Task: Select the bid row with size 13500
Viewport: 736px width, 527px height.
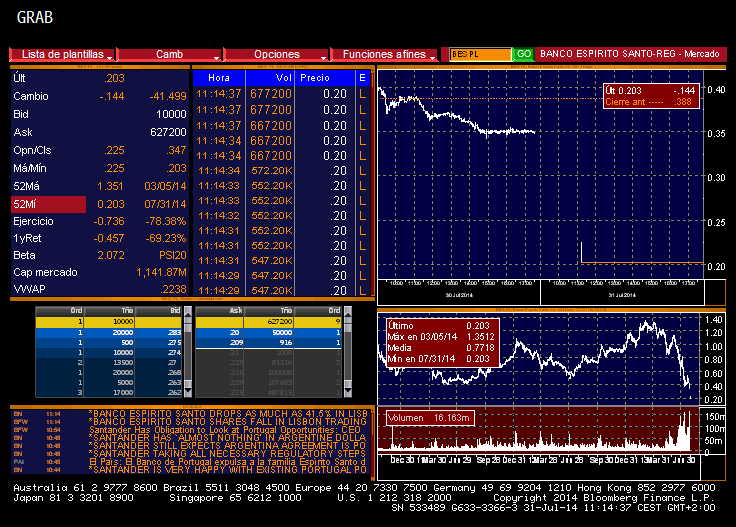Action: (x=109, y=362)
